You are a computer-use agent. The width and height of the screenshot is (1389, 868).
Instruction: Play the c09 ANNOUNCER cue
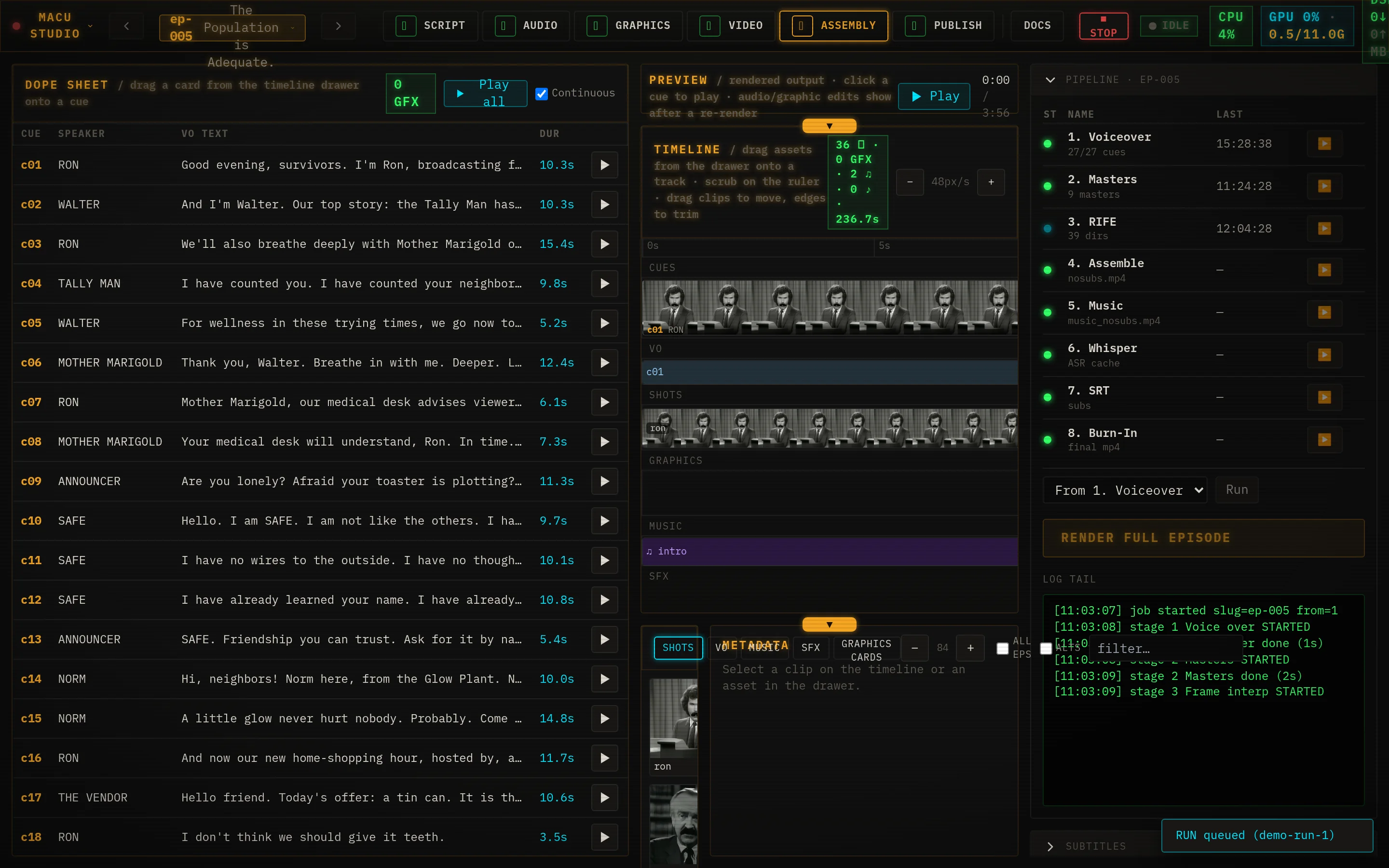click(x=604, y=482)
